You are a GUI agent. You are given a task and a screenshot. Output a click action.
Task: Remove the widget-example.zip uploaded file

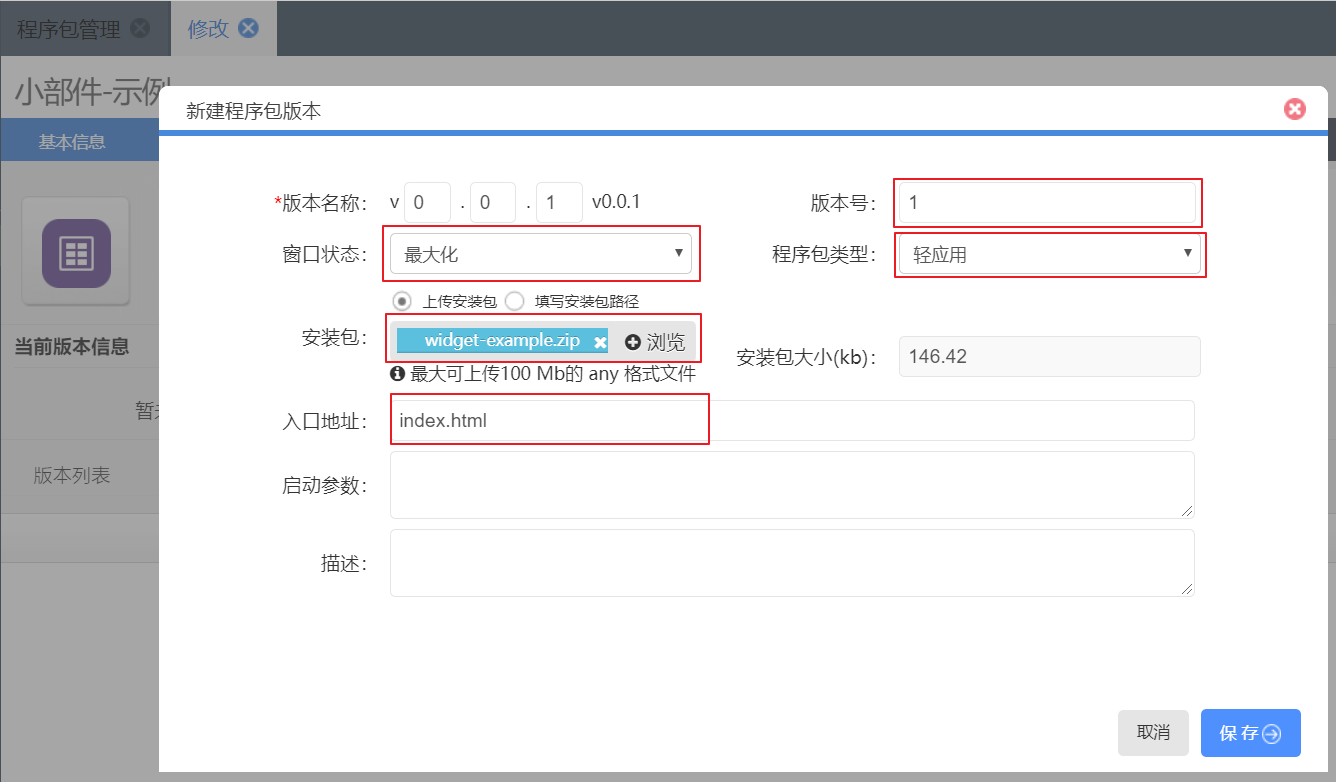600,342
